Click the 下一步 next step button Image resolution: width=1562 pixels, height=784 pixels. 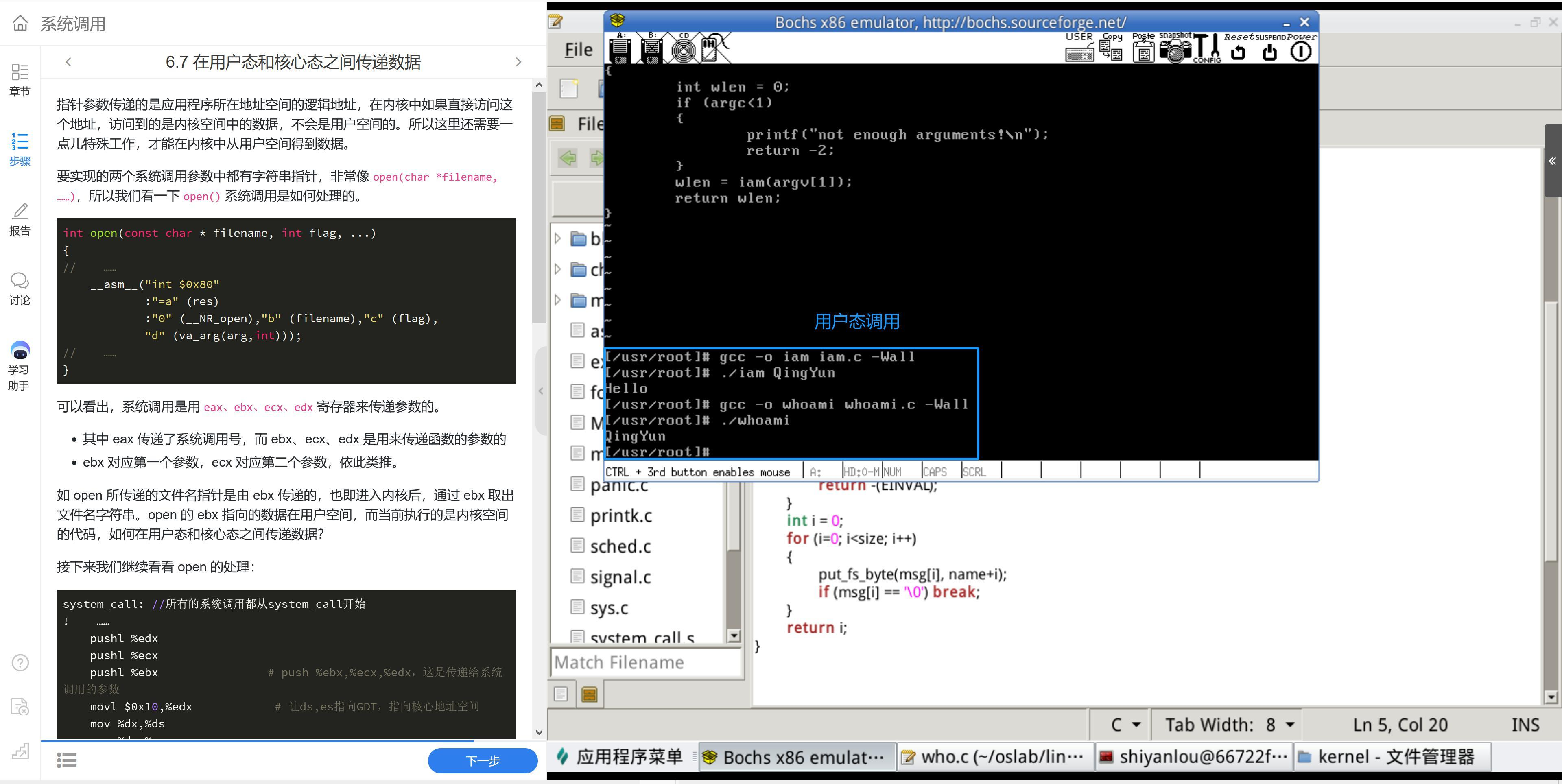[x=483, y=760]
